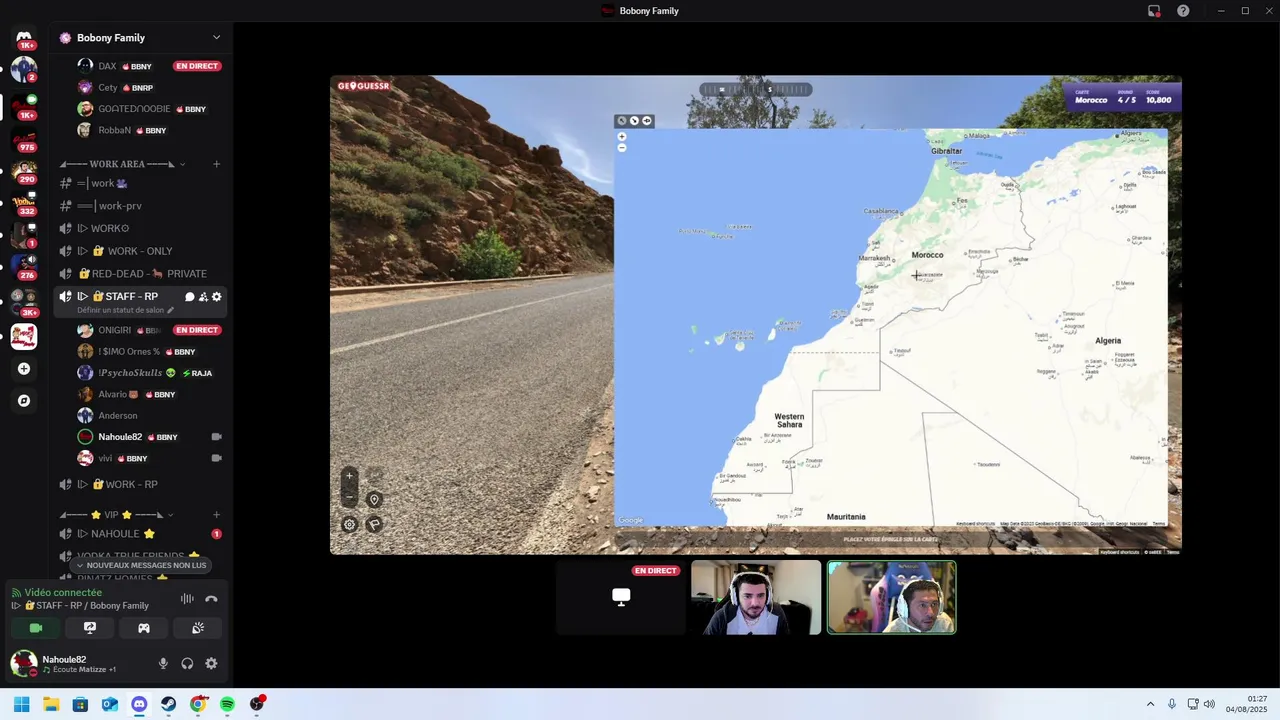Zoom in GeoGuessr map plus button

(622, 137)
